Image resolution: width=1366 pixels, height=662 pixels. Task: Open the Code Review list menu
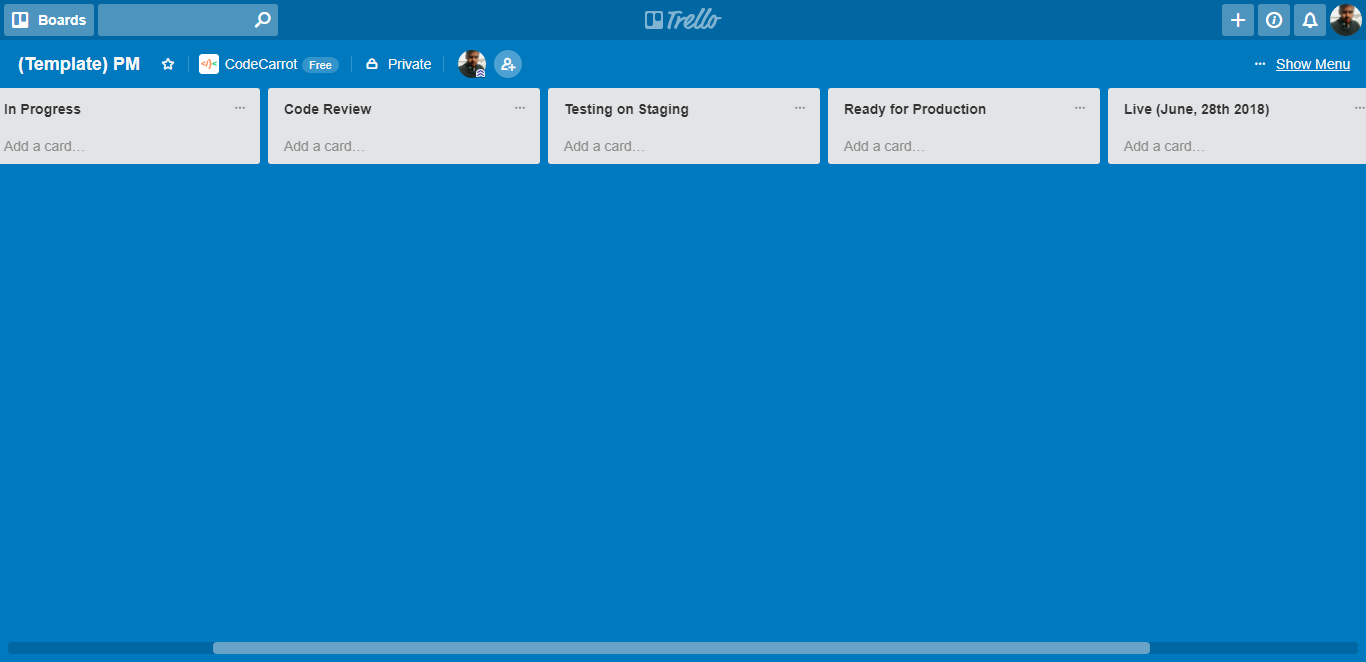click(x=519, y=107)
